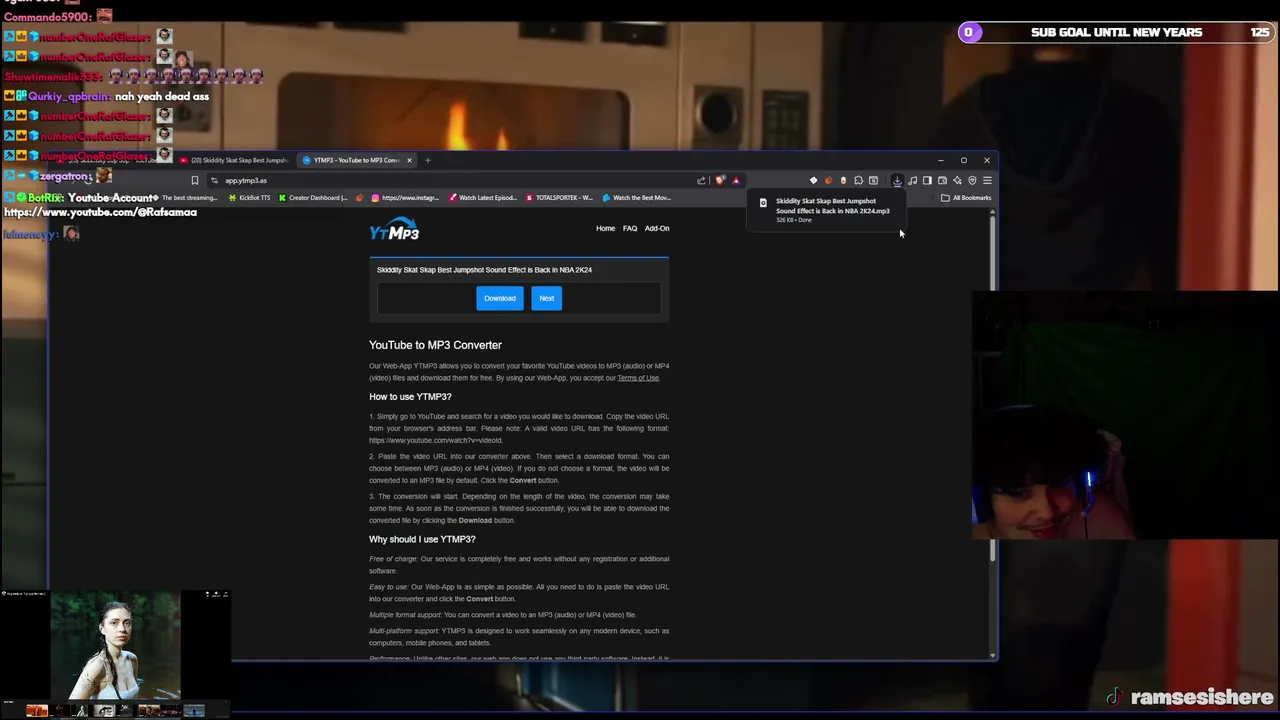Click the woman photo in image viewer window

tap(115, 646)
